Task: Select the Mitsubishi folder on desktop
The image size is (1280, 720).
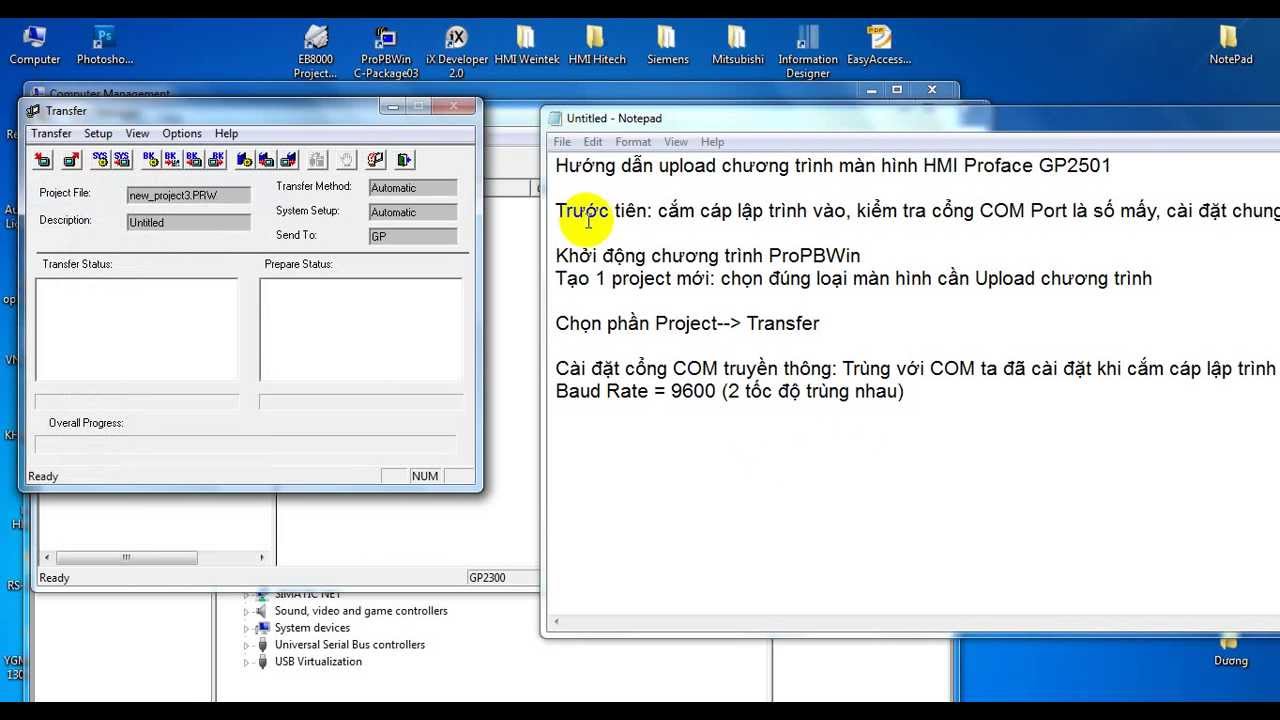Action: [738, 46]
